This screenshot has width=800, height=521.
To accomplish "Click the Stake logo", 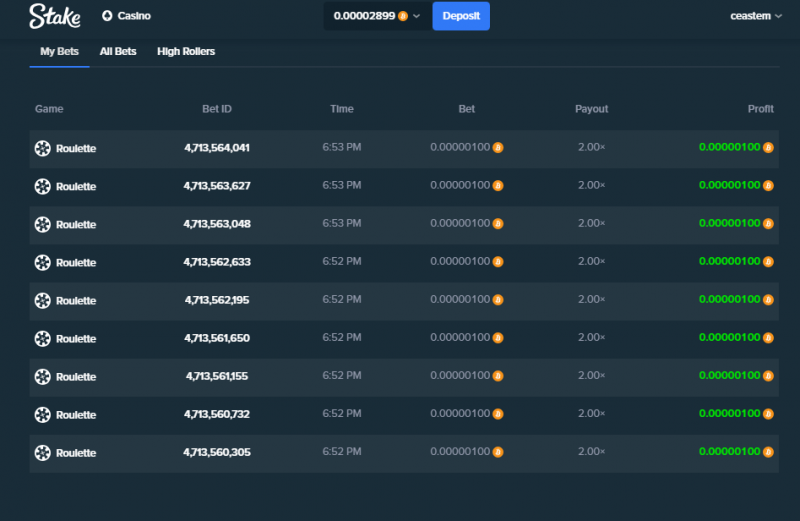I will [55, 16].
